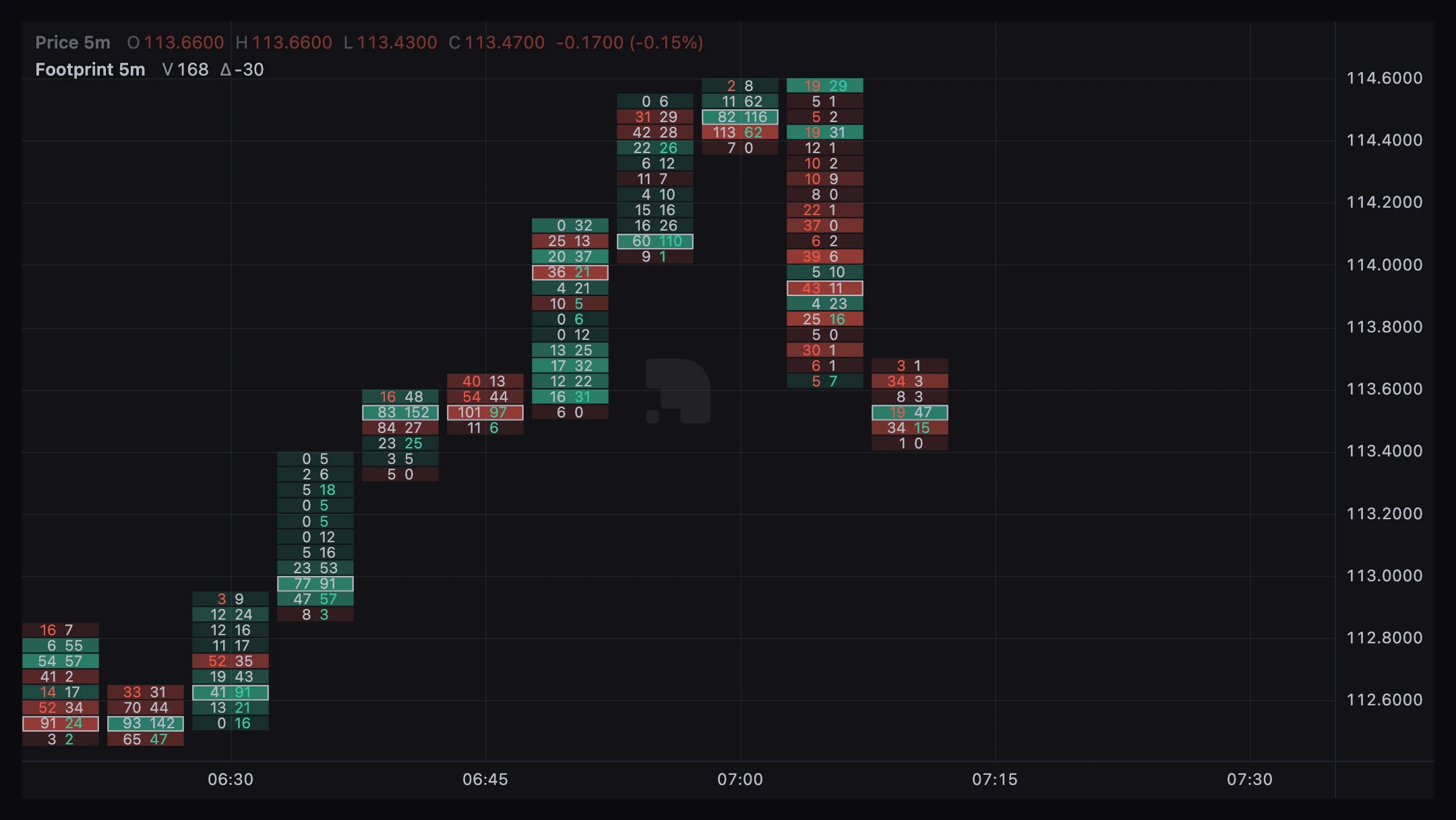The height and width of the screenshot is (820, 1456).
Task: Select the highlighted 83 152 footprint cell
Action: (400, 412)
